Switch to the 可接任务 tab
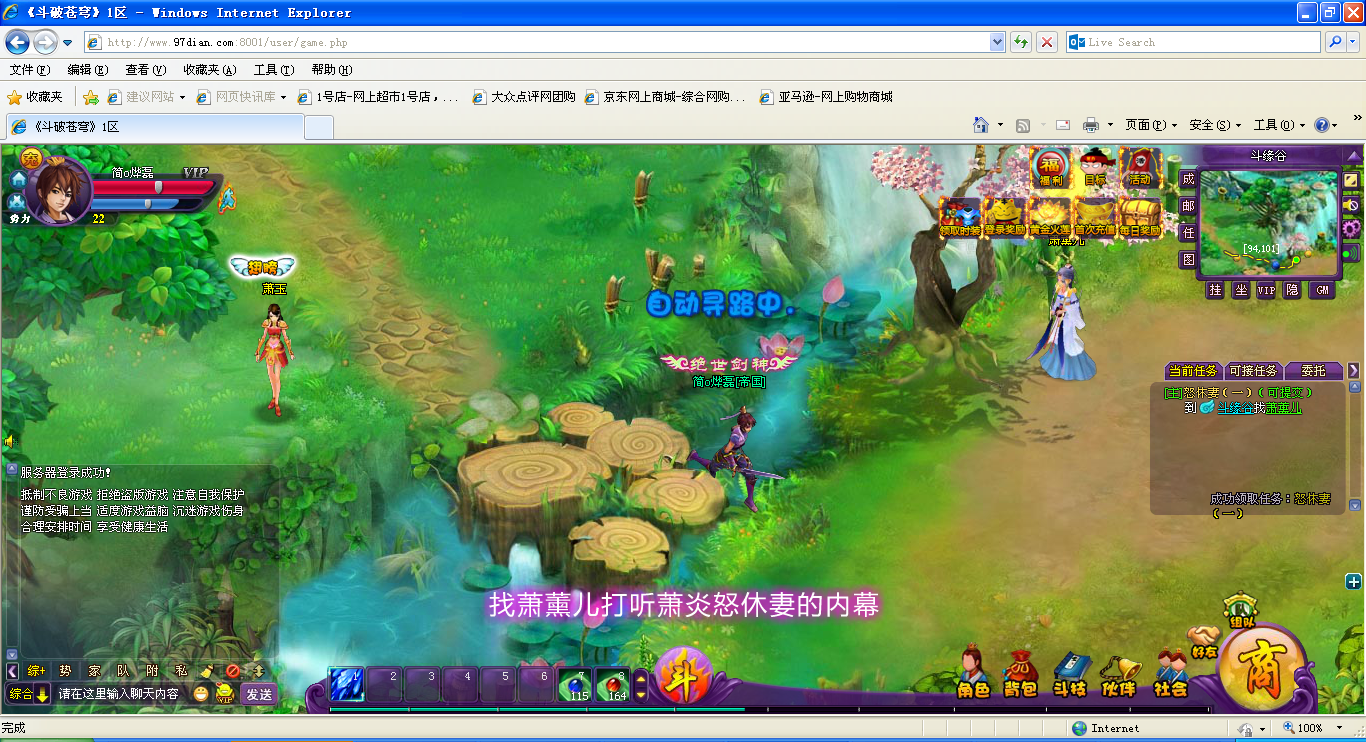The image size is (1366, 742). pos(1253,371)
